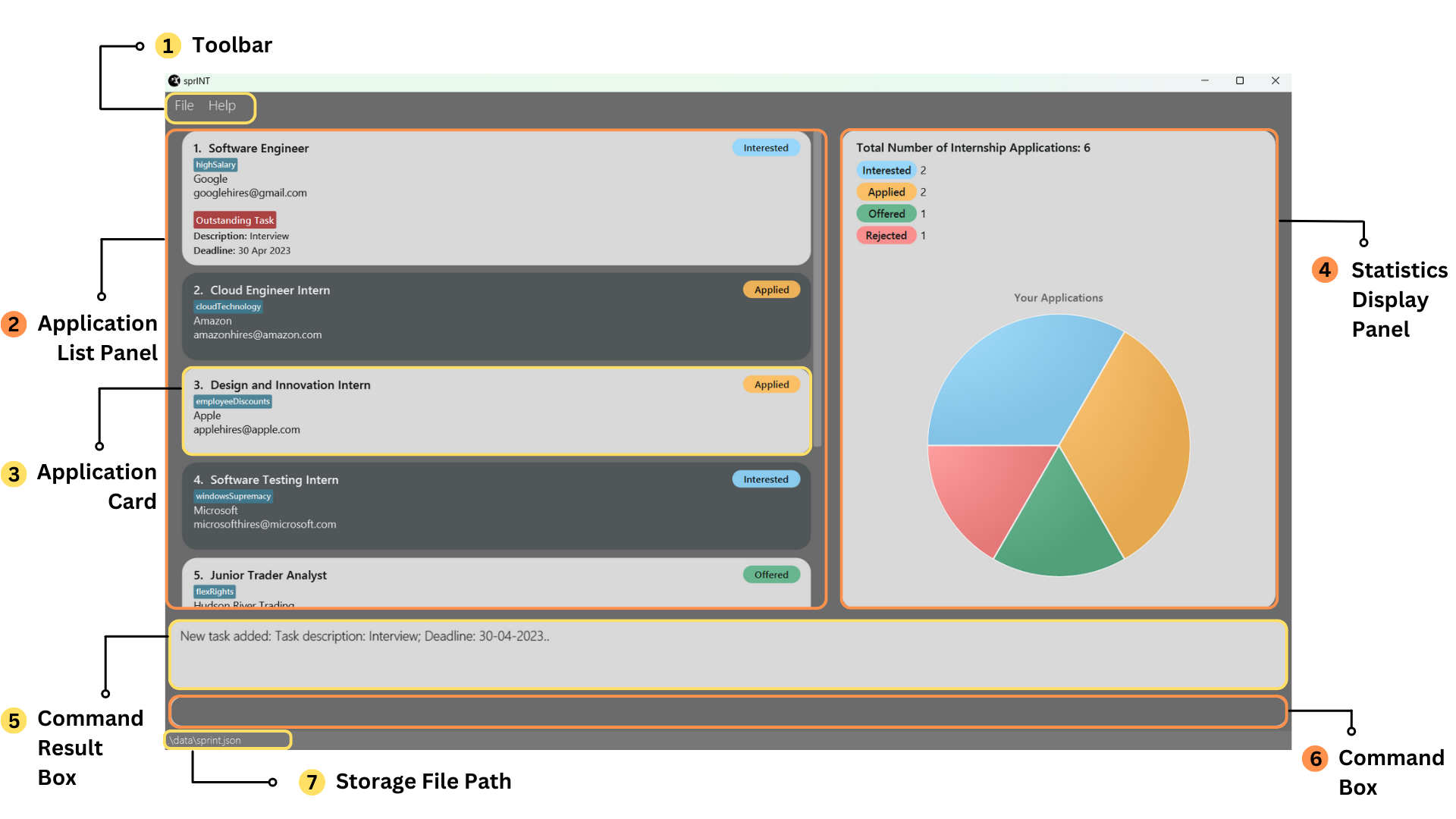Click the sprINT app icon in title bar
1456x819 pixels.
pos(174,80)
